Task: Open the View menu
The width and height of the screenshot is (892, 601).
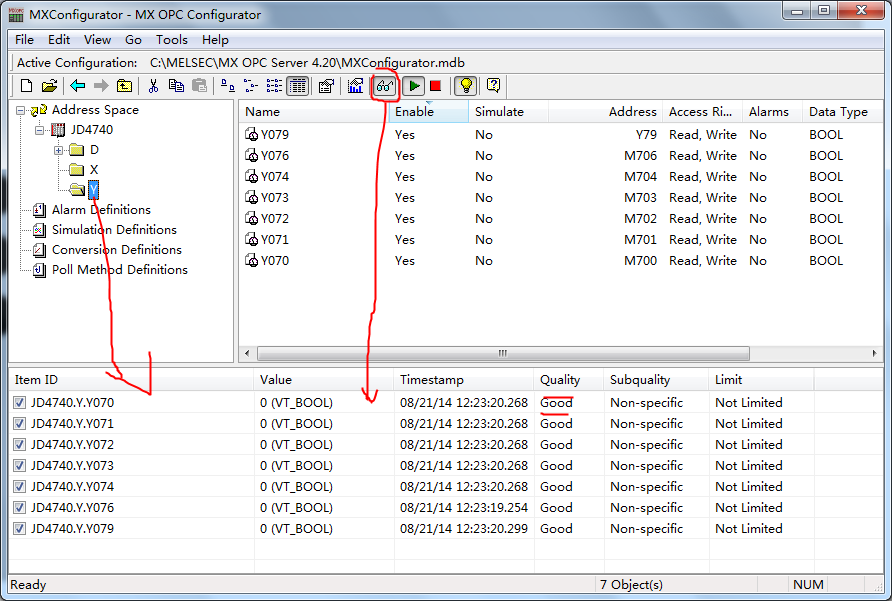Action: (97, 40)
